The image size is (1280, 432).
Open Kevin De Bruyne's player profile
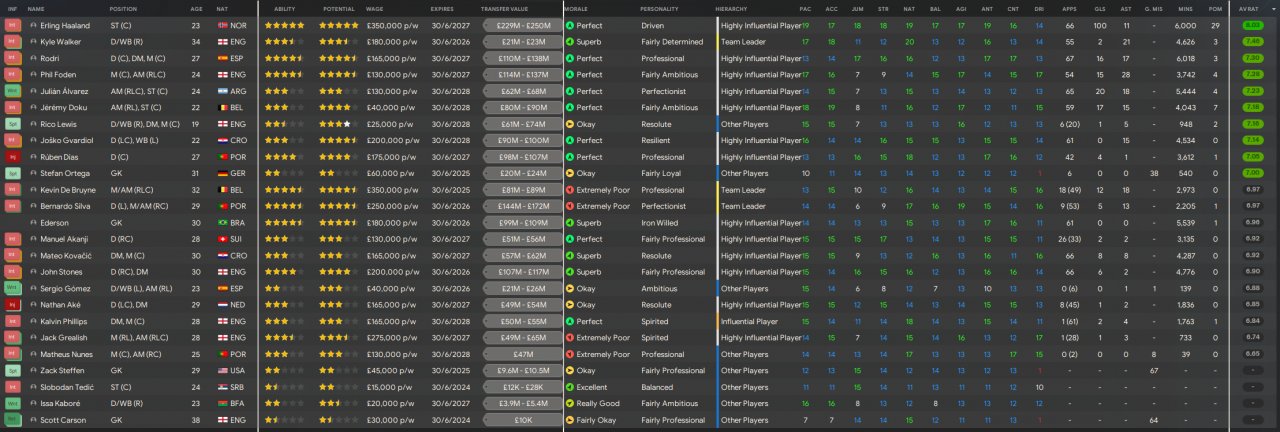[68, 190]
